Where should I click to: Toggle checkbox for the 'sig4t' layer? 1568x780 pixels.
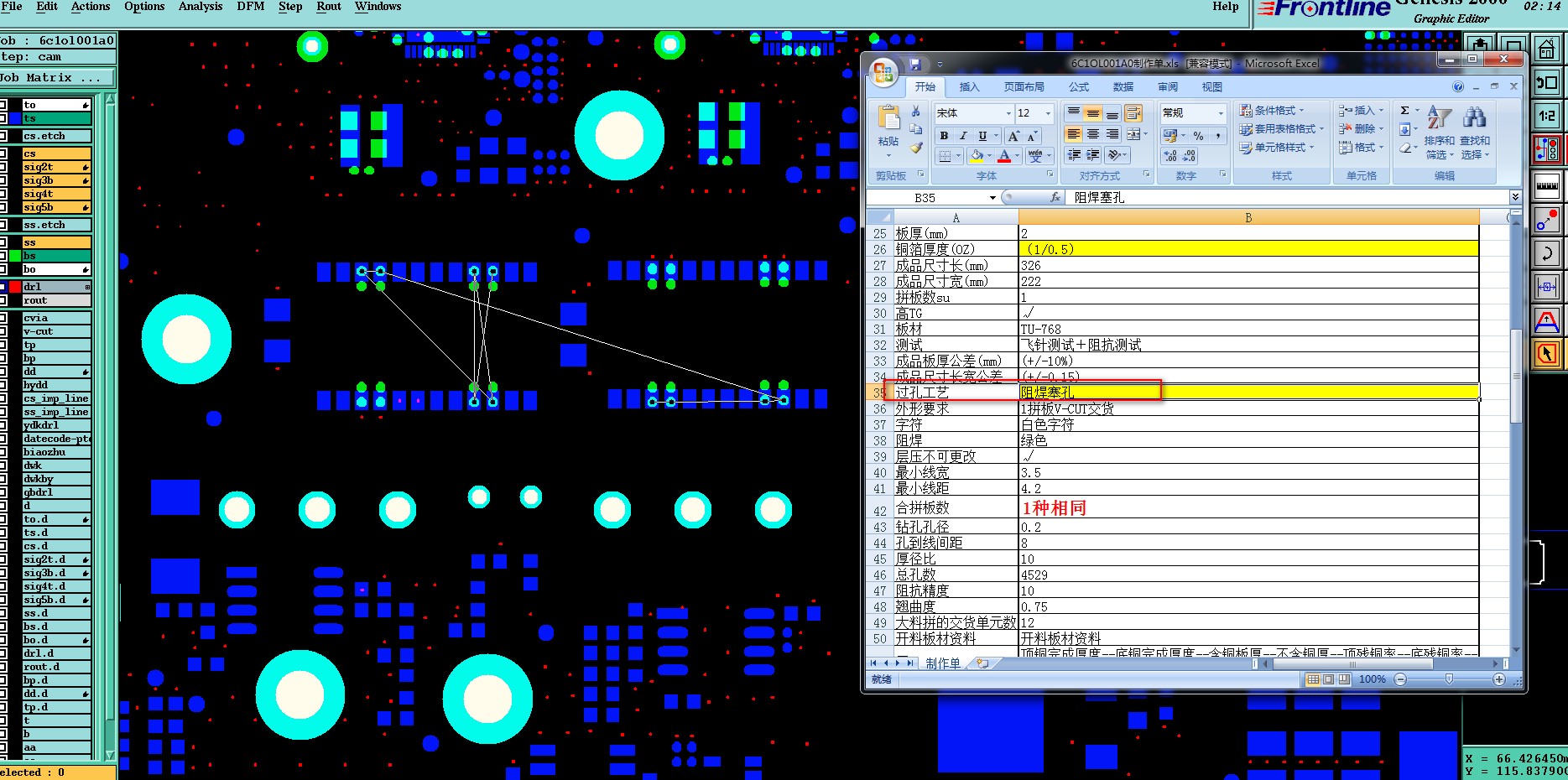coord(3,194)
